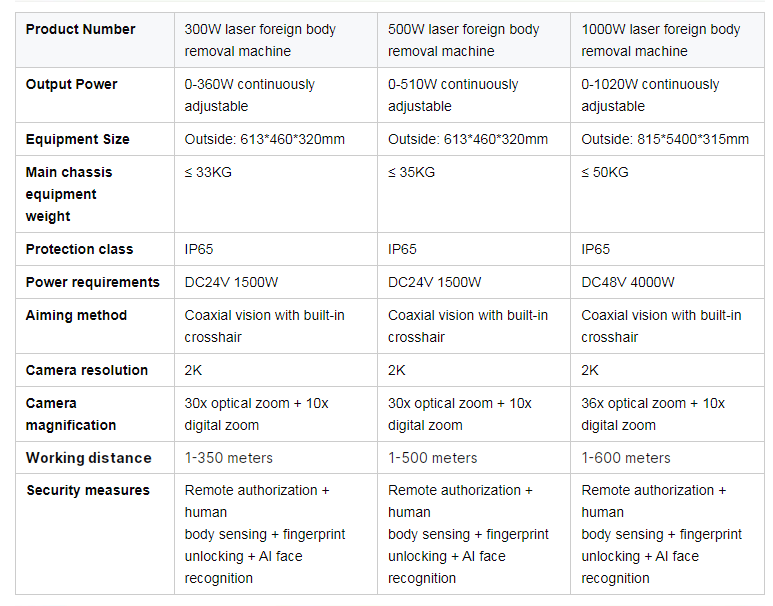
Task: Click the Power requirements row label
Action: 95,282
